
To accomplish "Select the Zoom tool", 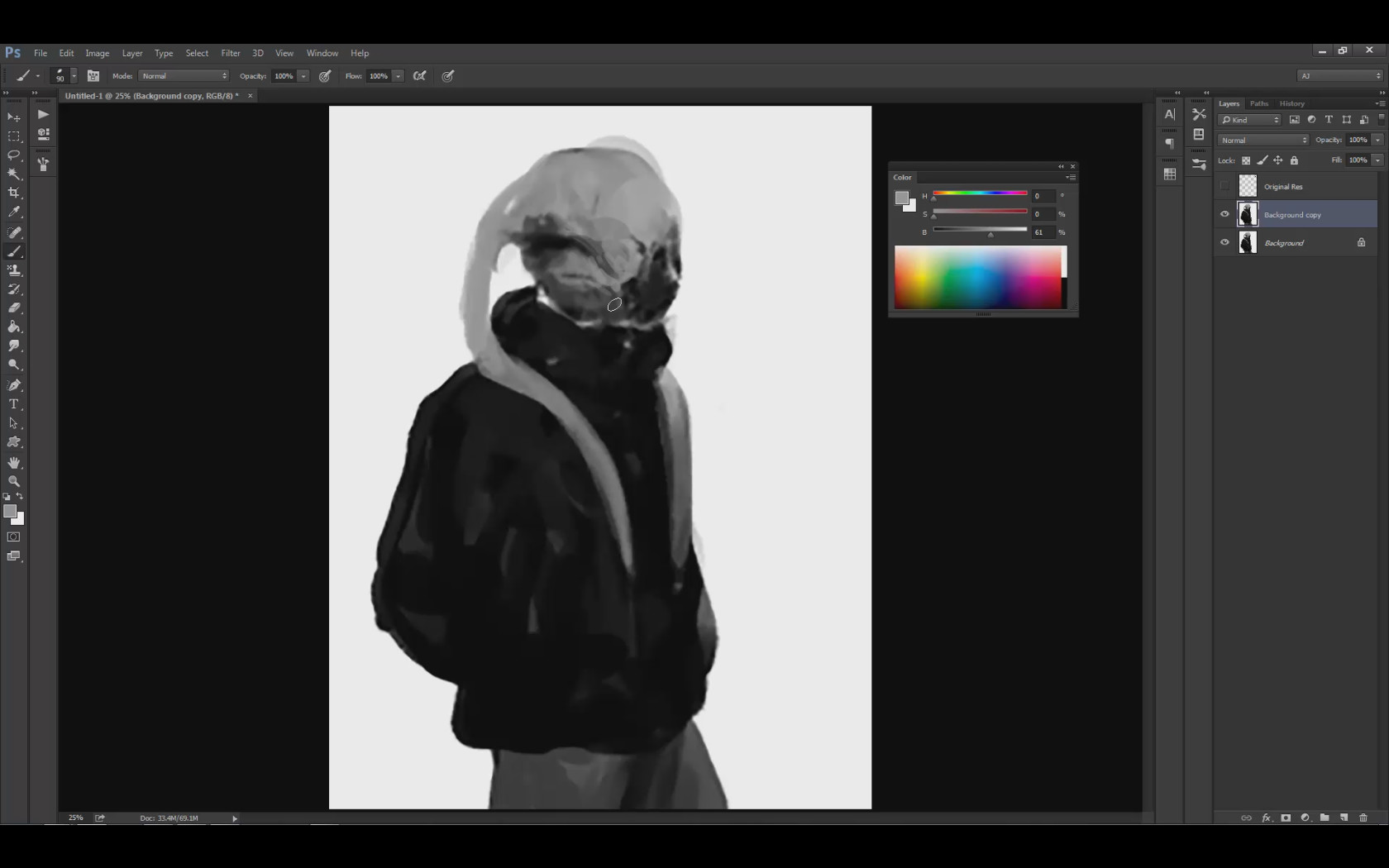I will (x=14, y=481).
